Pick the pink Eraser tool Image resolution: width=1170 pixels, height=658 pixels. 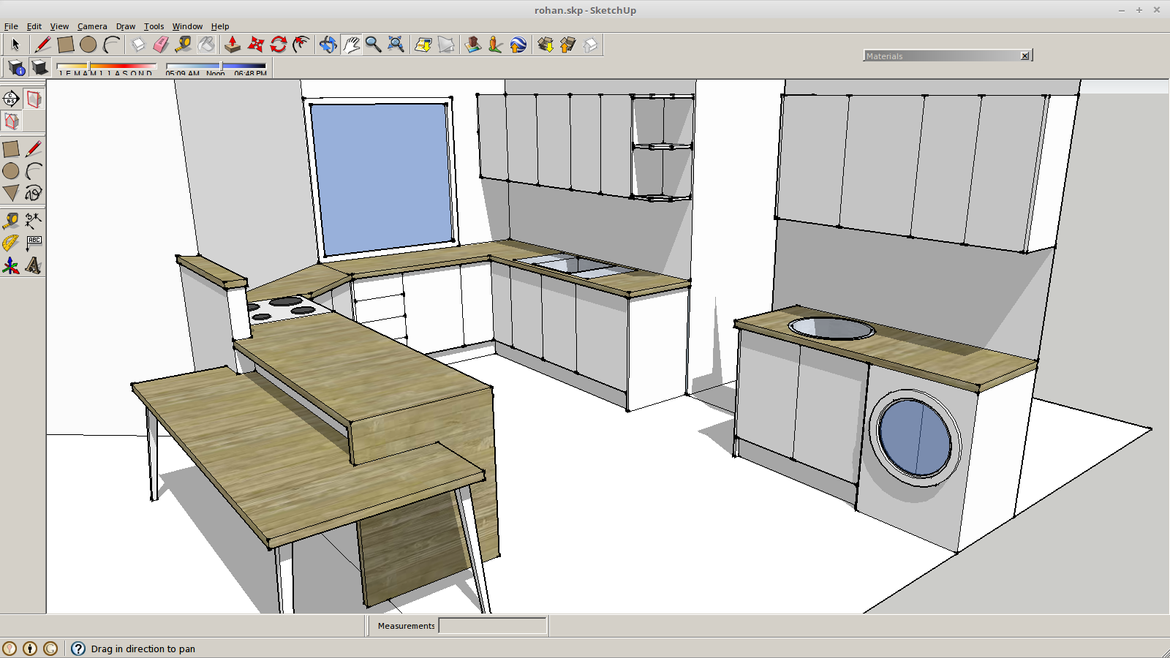(x=161, y=44)
